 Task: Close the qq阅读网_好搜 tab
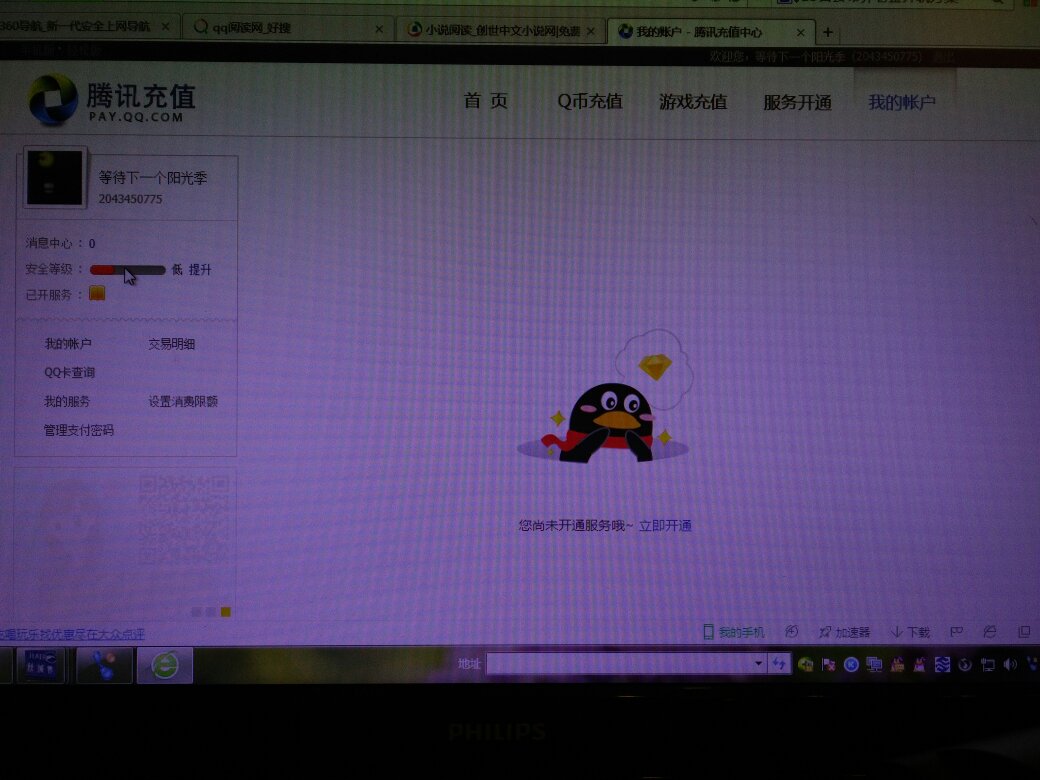click(379, 29)
